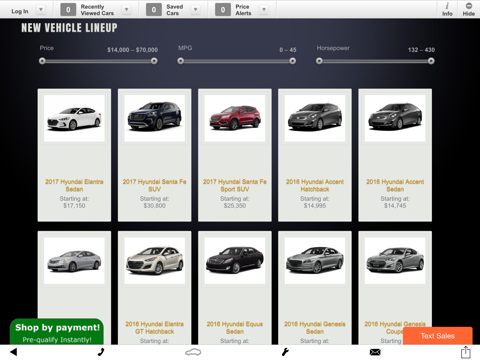Click the $17,150 starting price
Image resolution: width=480 pixels, height=360 pixels.
[x=74, y=206]
